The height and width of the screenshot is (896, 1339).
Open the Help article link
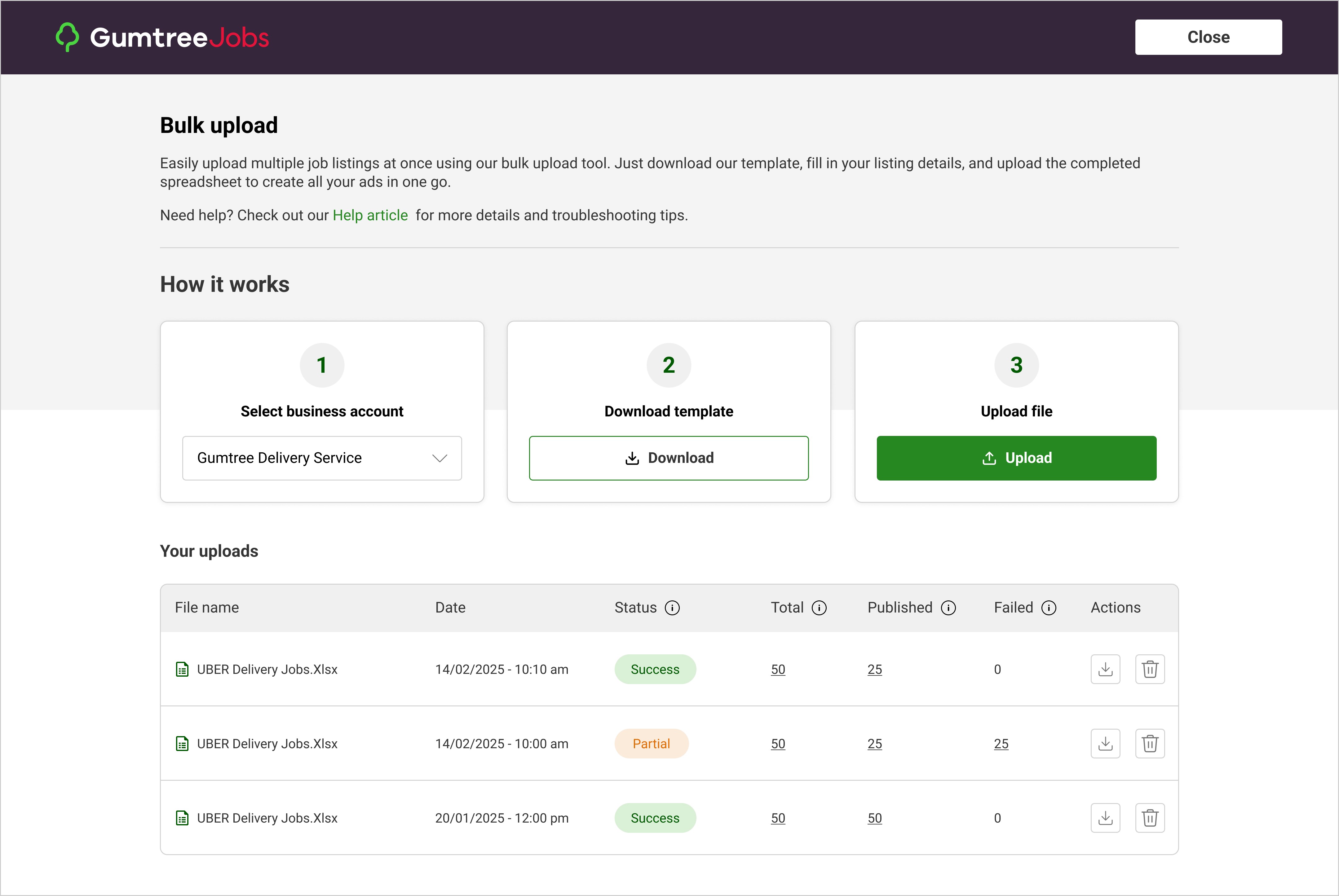click(x=370, y=215)
